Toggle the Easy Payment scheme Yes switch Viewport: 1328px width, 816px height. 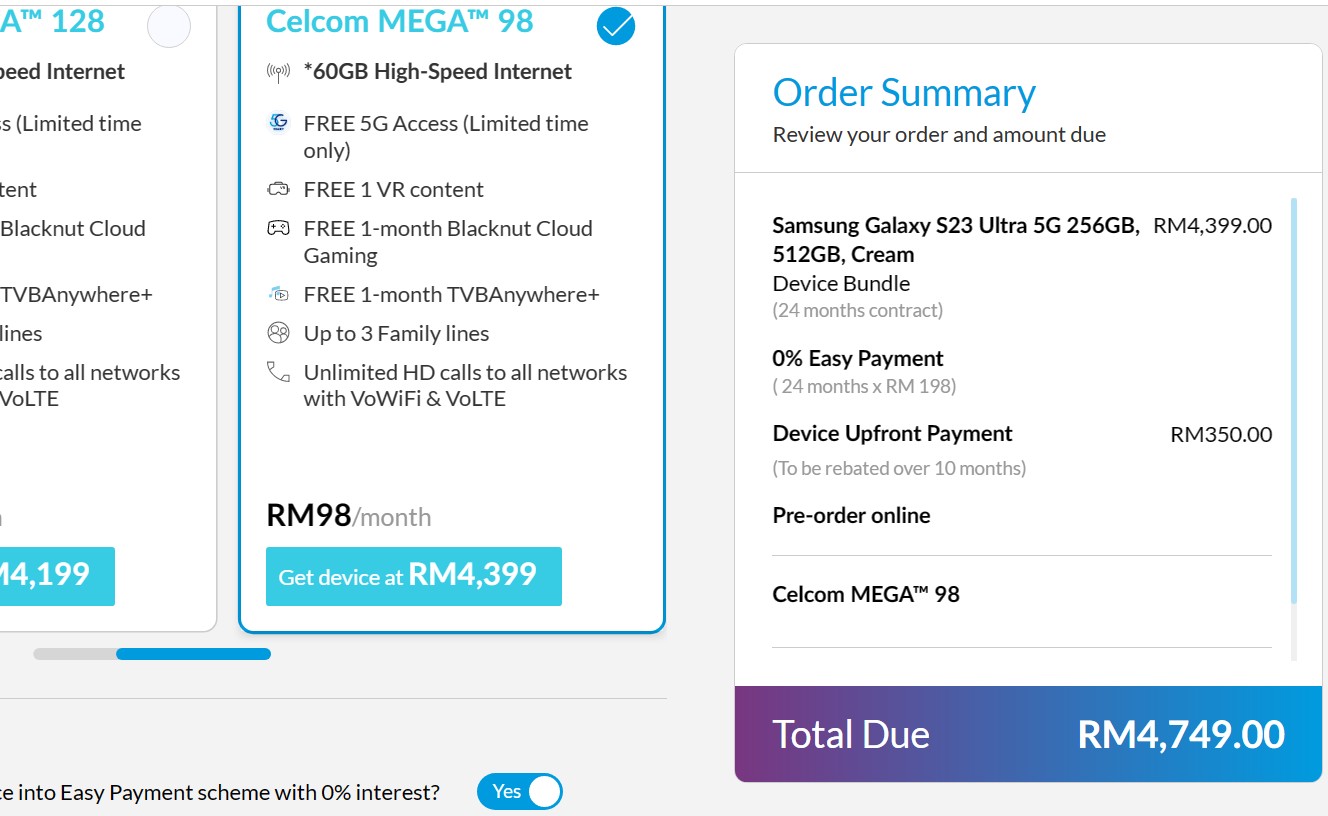pos(520,792)
